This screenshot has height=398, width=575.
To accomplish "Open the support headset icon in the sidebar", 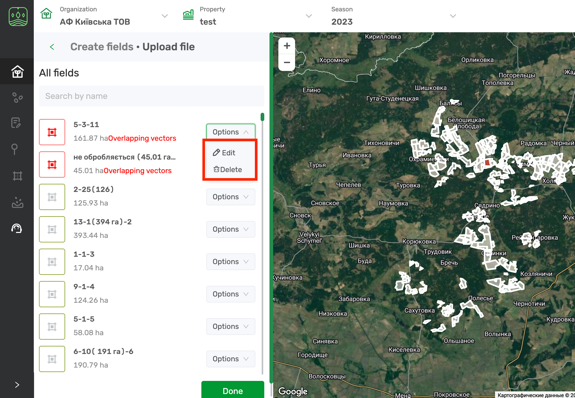I will [x=17, y=229].
